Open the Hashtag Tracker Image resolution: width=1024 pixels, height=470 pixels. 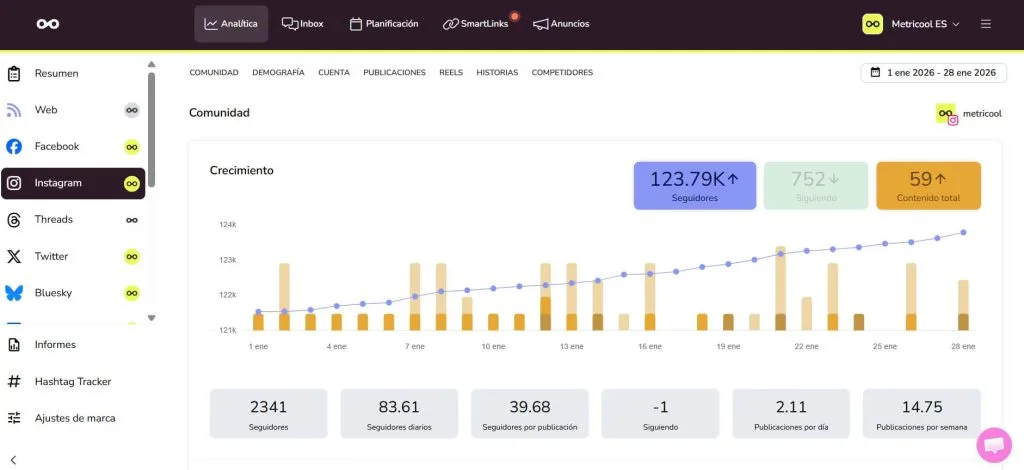[72, 381]
